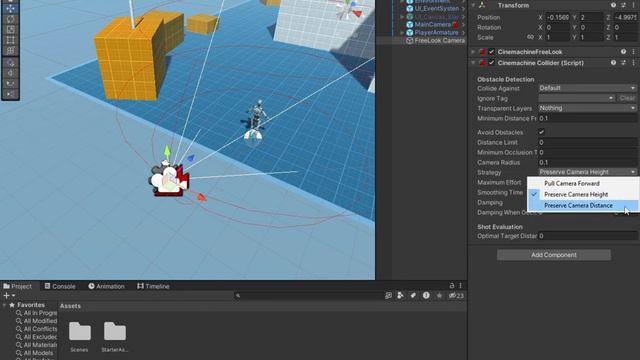The image size is (640, 360).
Task: Open CinemachineFreeLook three-dot menu
Action: pyautogui.click(x=633, y=52)
